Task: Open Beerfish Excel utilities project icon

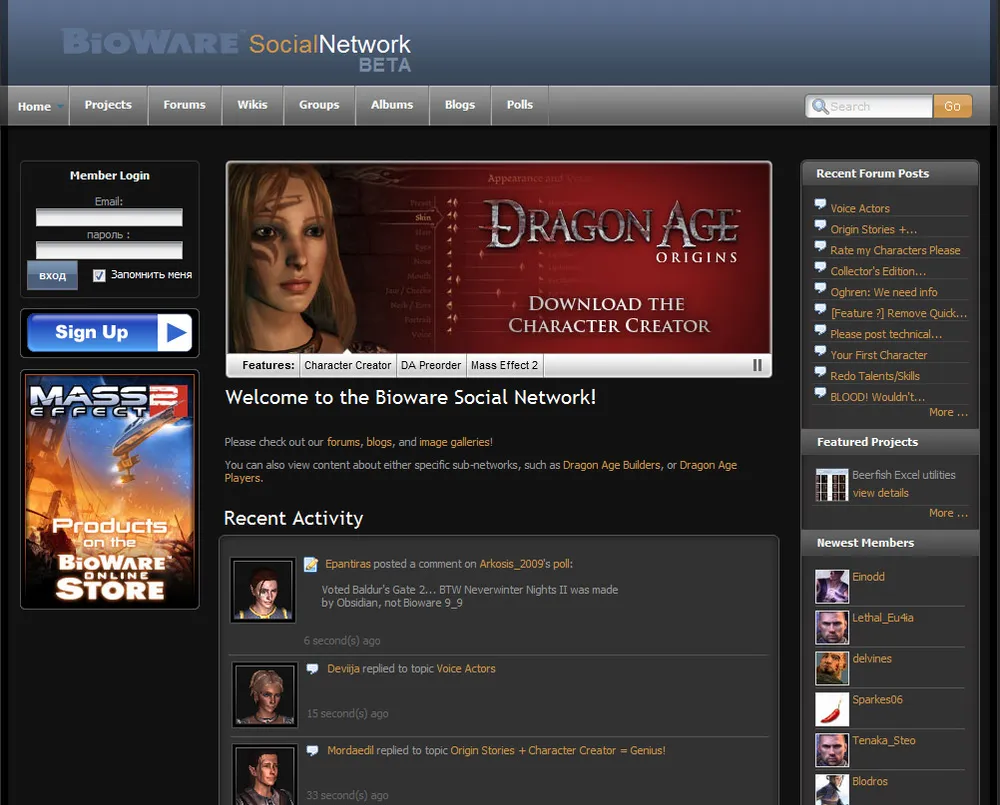Action: [831, 484]
